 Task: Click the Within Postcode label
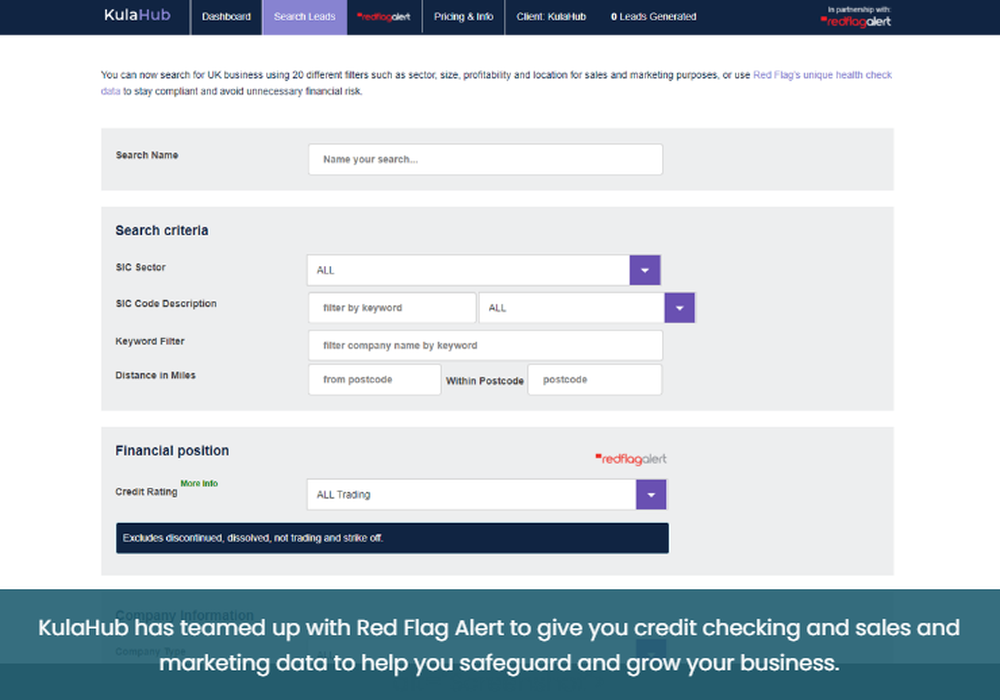click(485, 381)
